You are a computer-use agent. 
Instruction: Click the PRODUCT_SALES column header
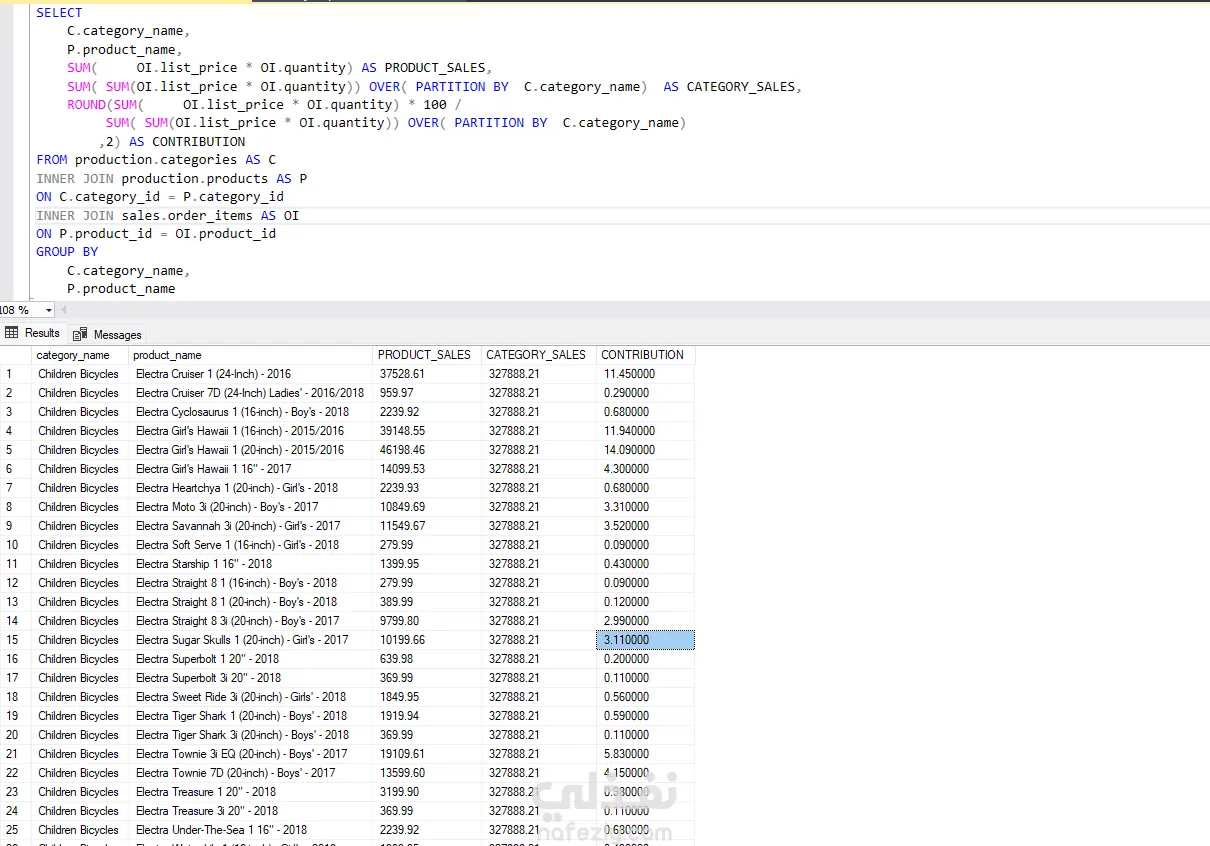(425, 355)
